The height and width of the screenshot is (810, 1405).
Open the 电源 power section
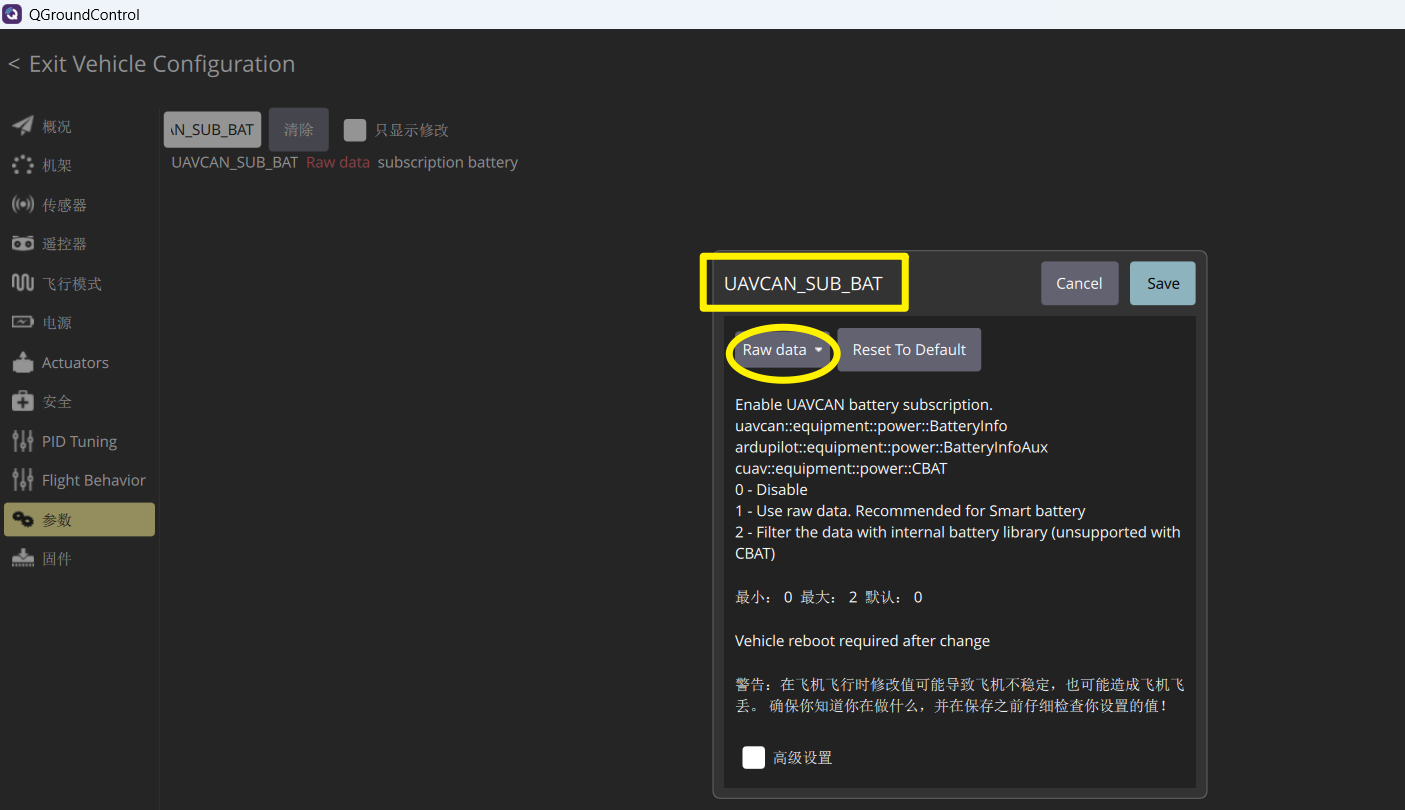tap(78, 323)
